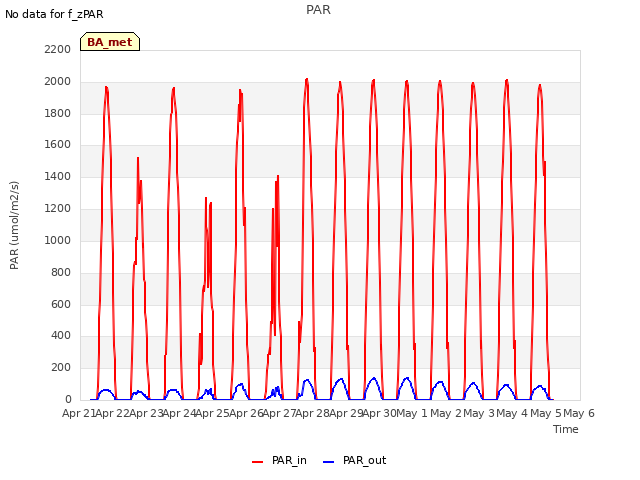The width and height of the screenshot is (640, 480).
Task: Toggle the PAR_in legend entry
Action: click(x=279, y=460)
